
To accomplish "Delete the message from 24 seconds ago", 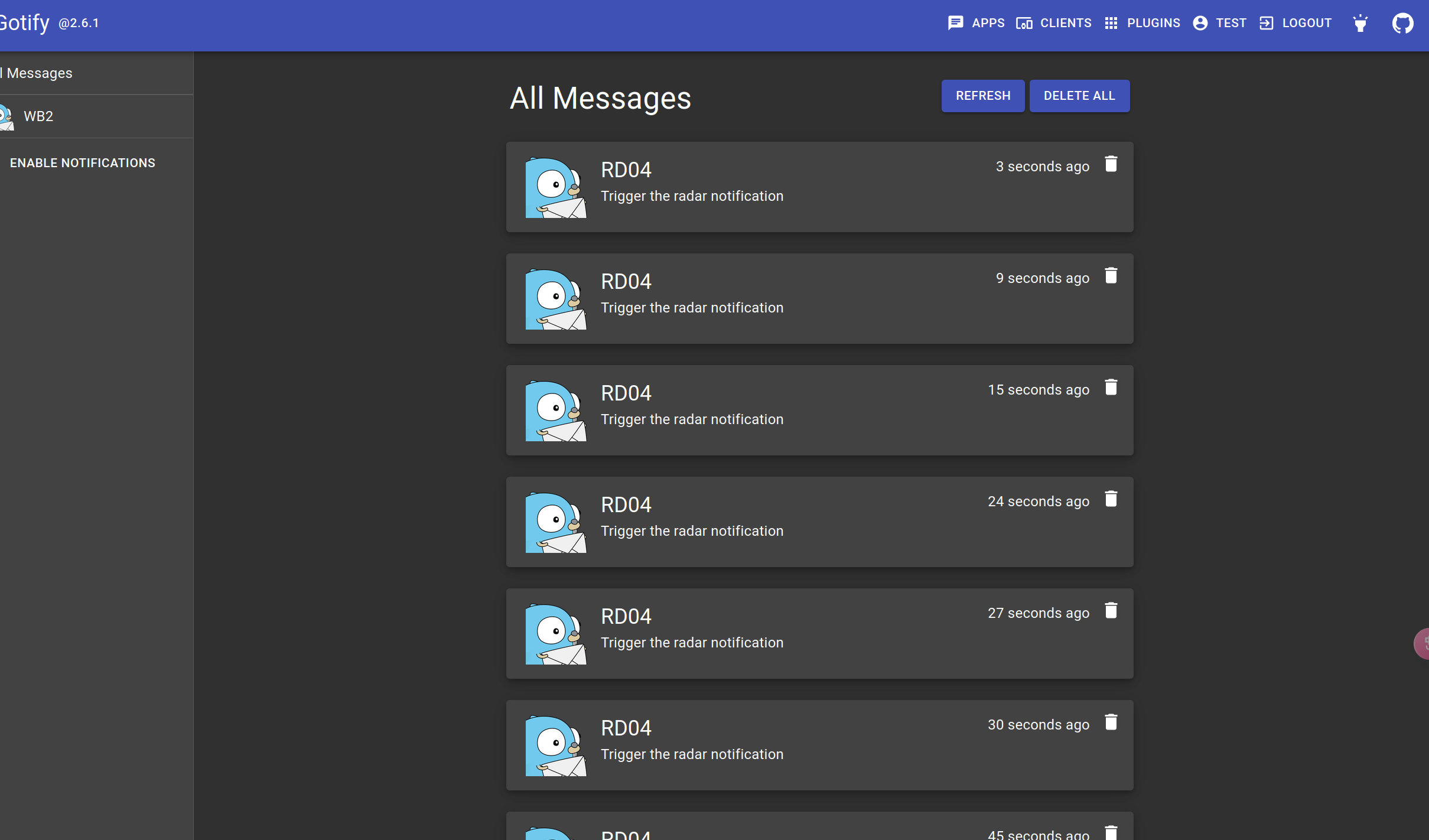I will [1111, 499].
